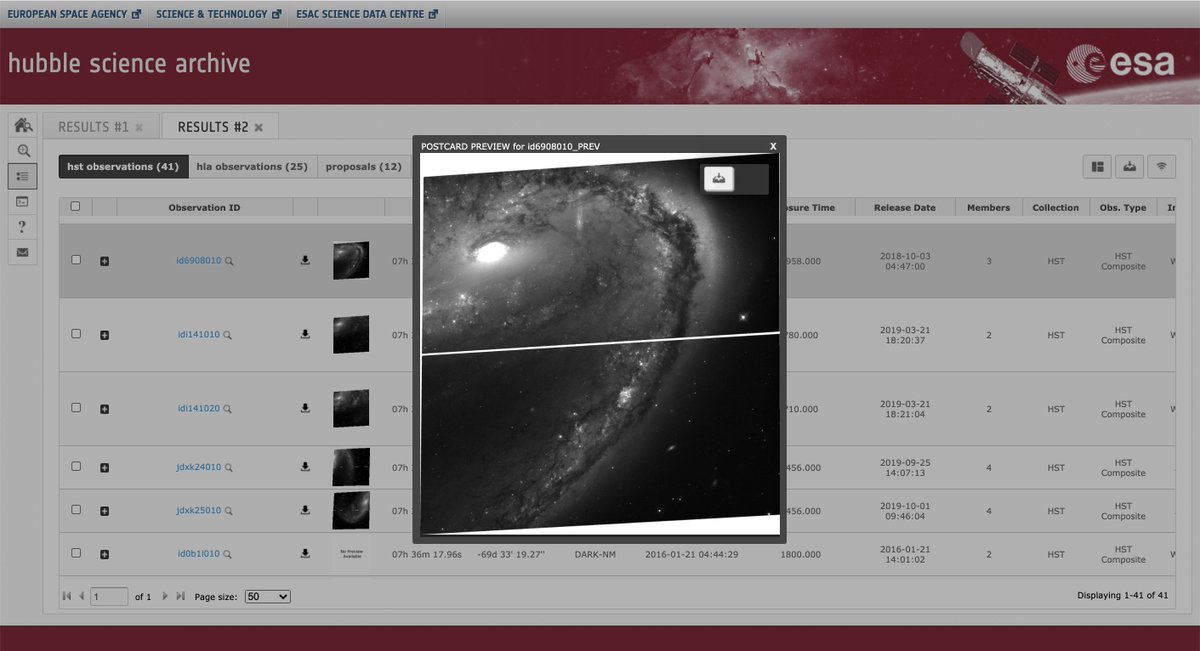Switch to proposals (12) tab
This screenshot has height=651, width=1200.
coord(364,167)
